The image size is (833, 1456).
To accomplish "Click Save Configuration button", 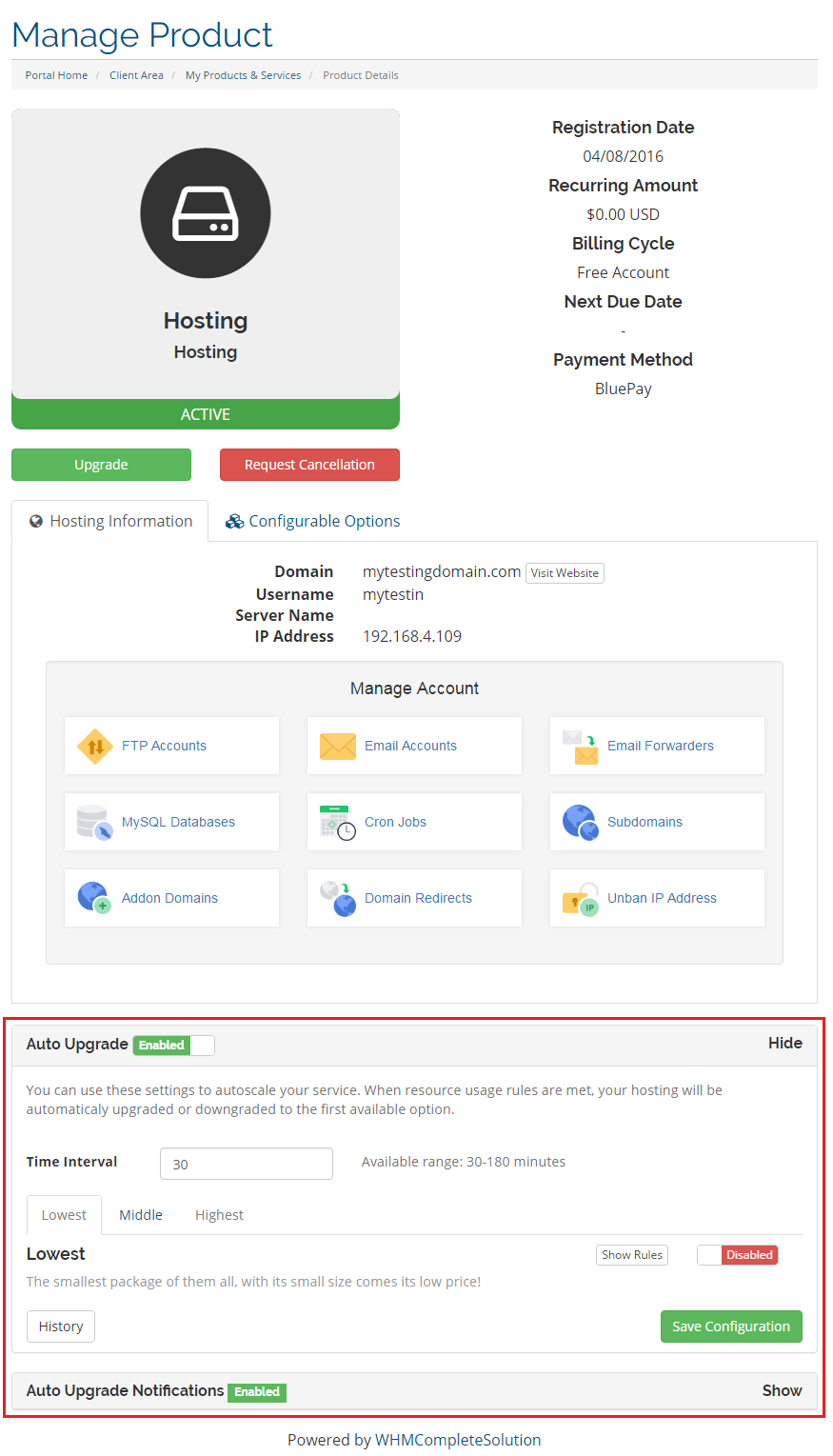I will (731, 1326).
